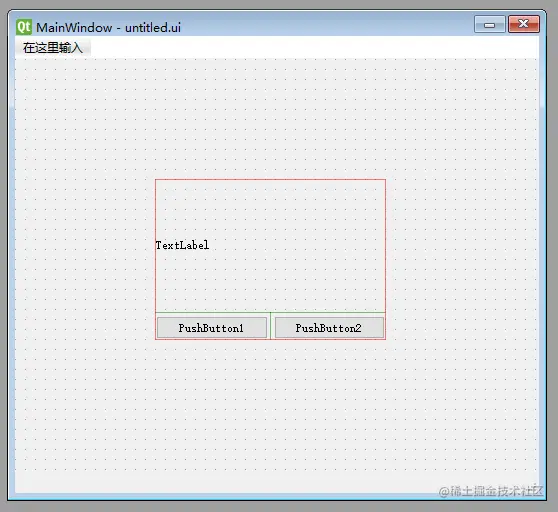Click the PushButton1 button
The width and height of the screenshot is (558, 512).
(x=212, y=327)
